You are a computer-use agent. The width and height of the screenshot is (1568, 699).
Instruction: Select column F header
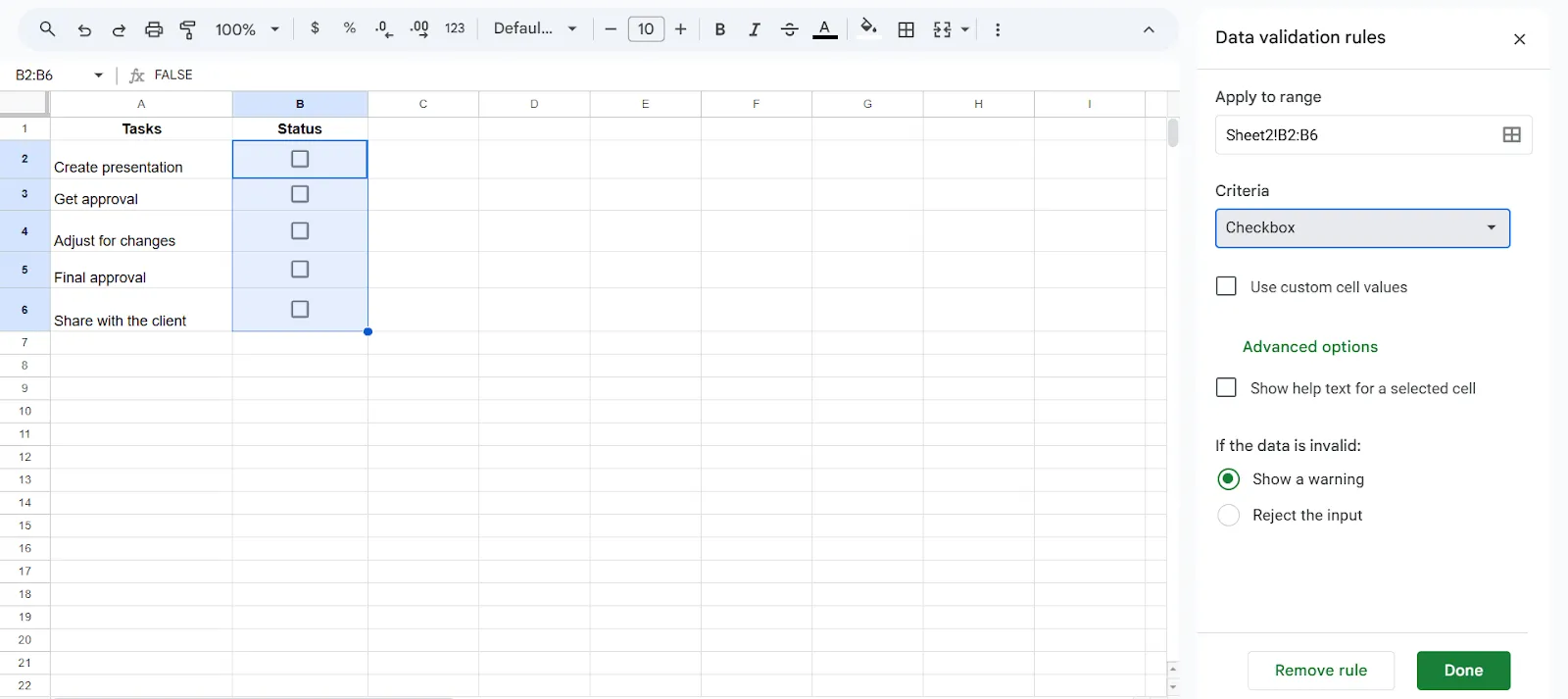757,104
